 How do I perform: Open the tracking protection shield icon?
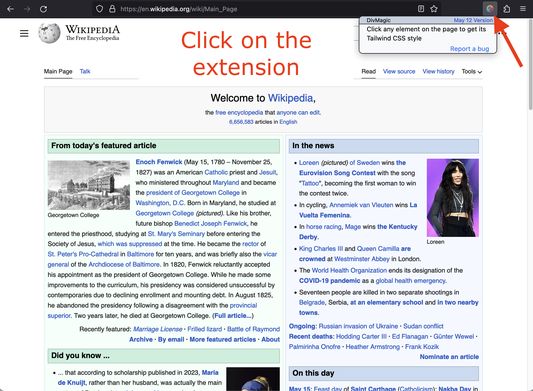[x=99, y=9]
